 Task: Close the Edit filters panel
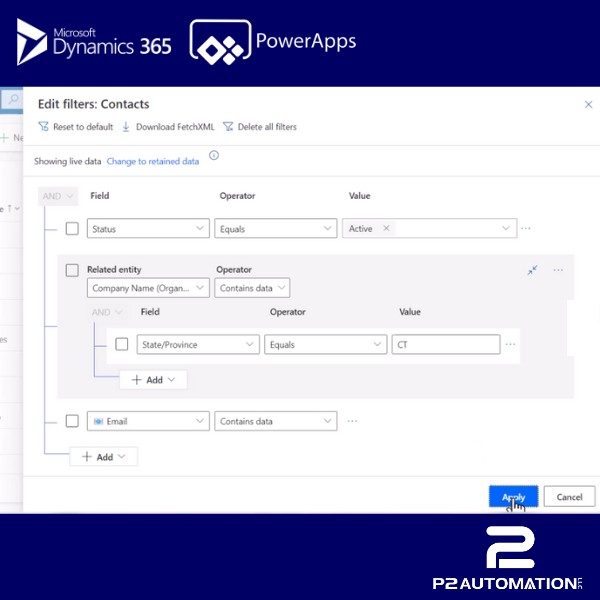pos(589,104)
